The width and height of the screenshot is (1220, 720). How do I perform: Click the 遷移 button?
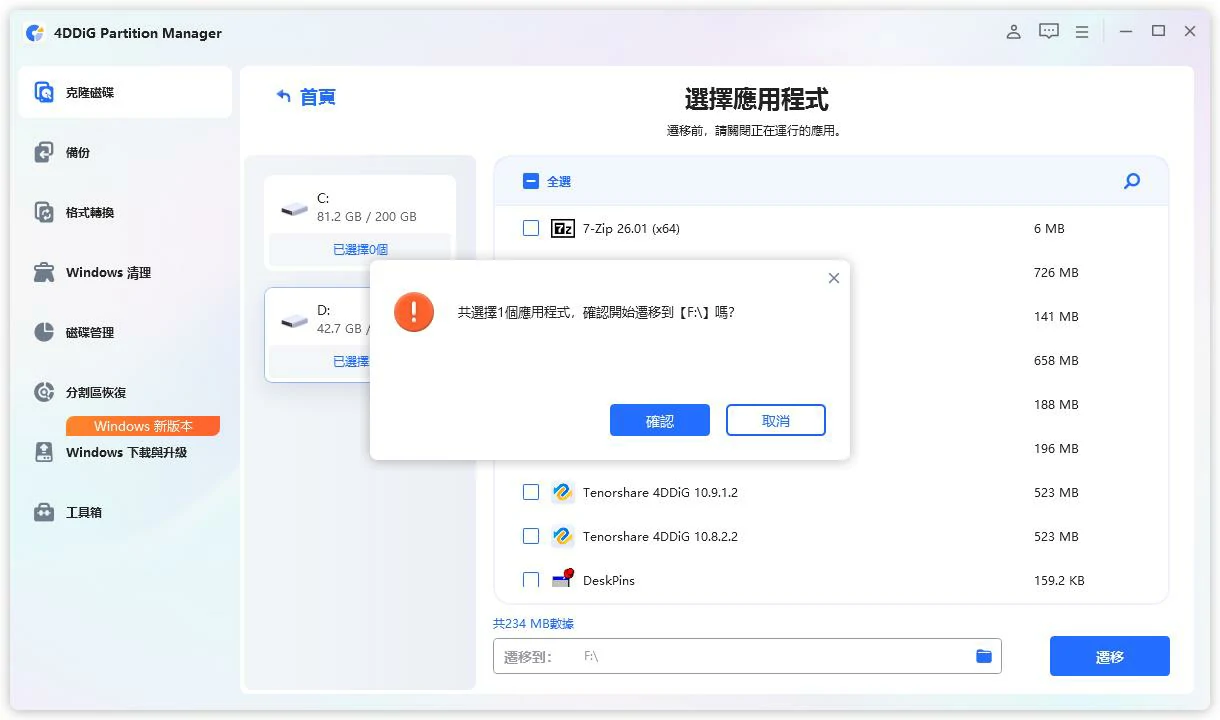tap(1110, 656)
